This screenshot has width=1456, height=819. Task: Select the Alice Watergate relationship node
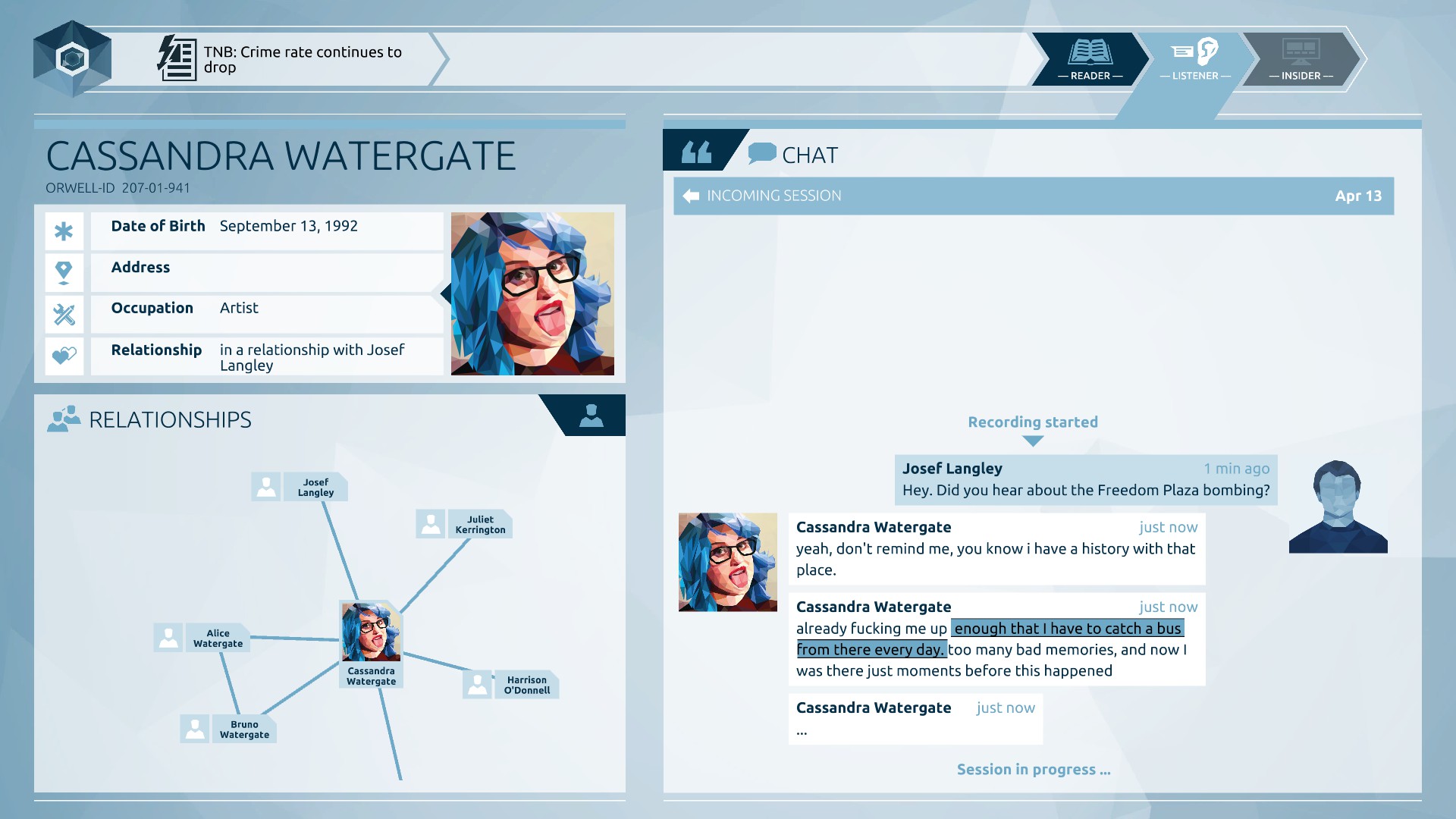pos(202,638)
